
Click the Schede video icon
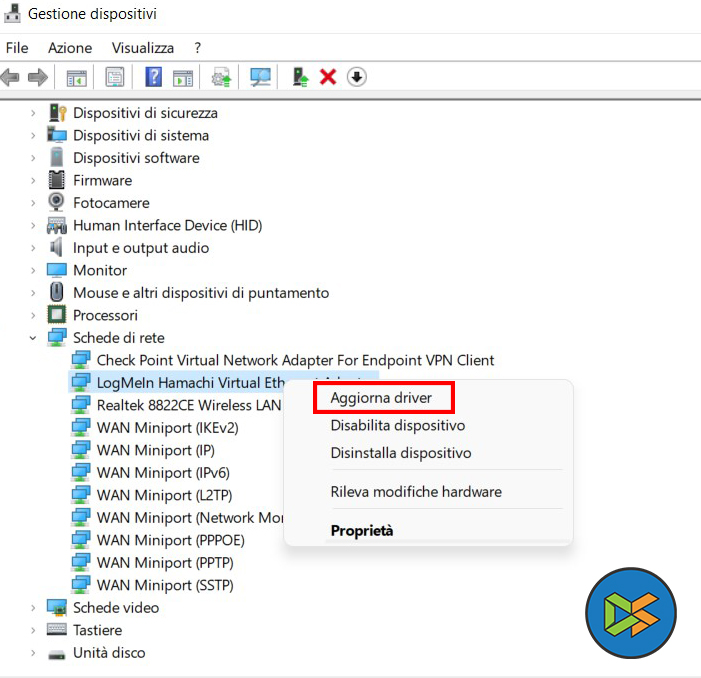coord(57,607)
